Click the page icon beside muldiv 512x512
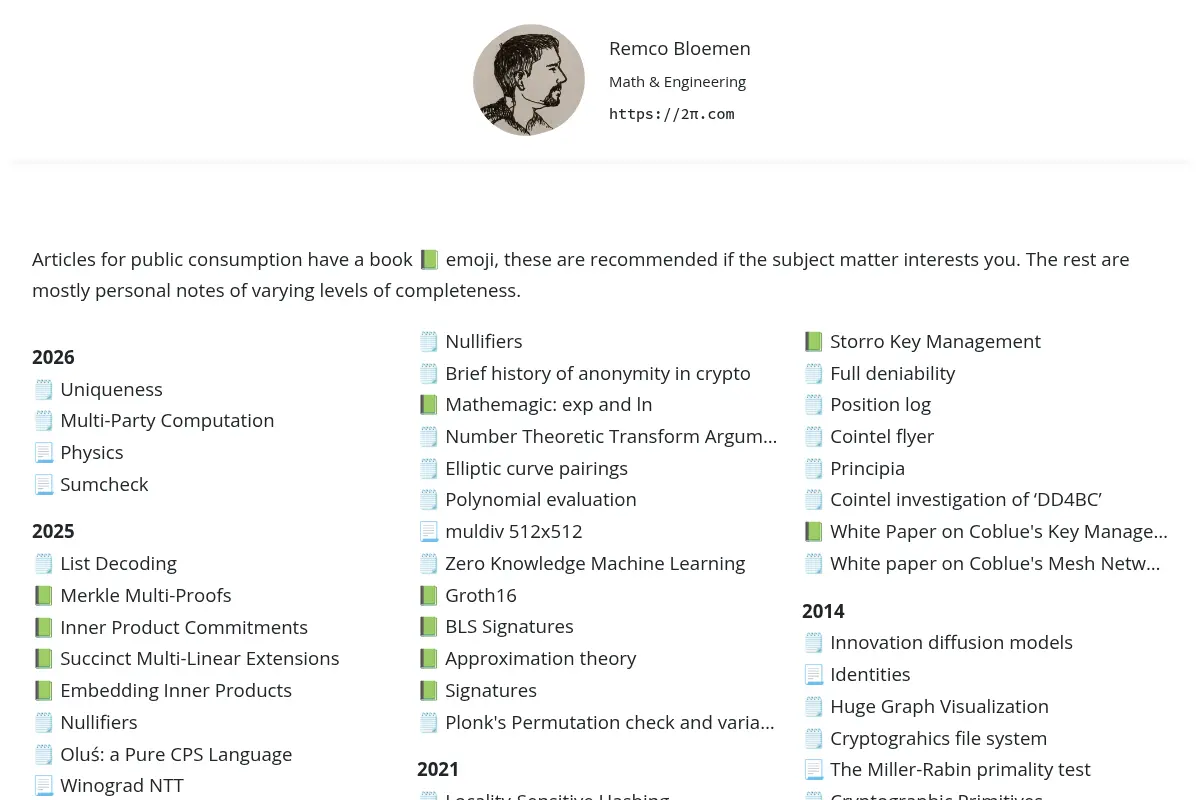Image resolution: width=1200 pixels, height=800 pixels. (x=428, y=531)
